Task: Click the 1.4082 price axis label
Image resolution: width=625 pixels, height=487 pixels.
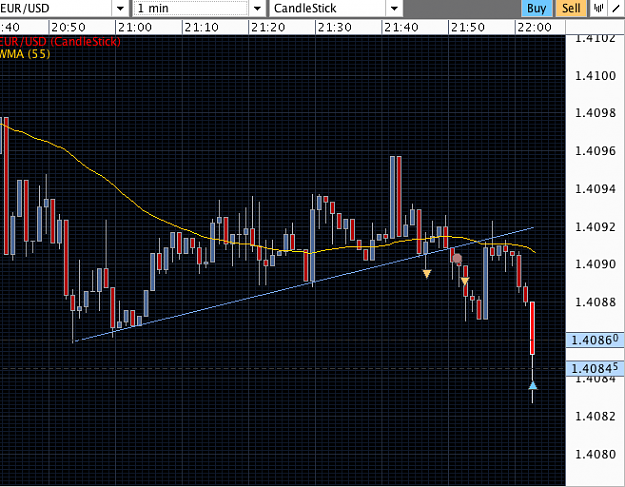Action: (595, 416)
